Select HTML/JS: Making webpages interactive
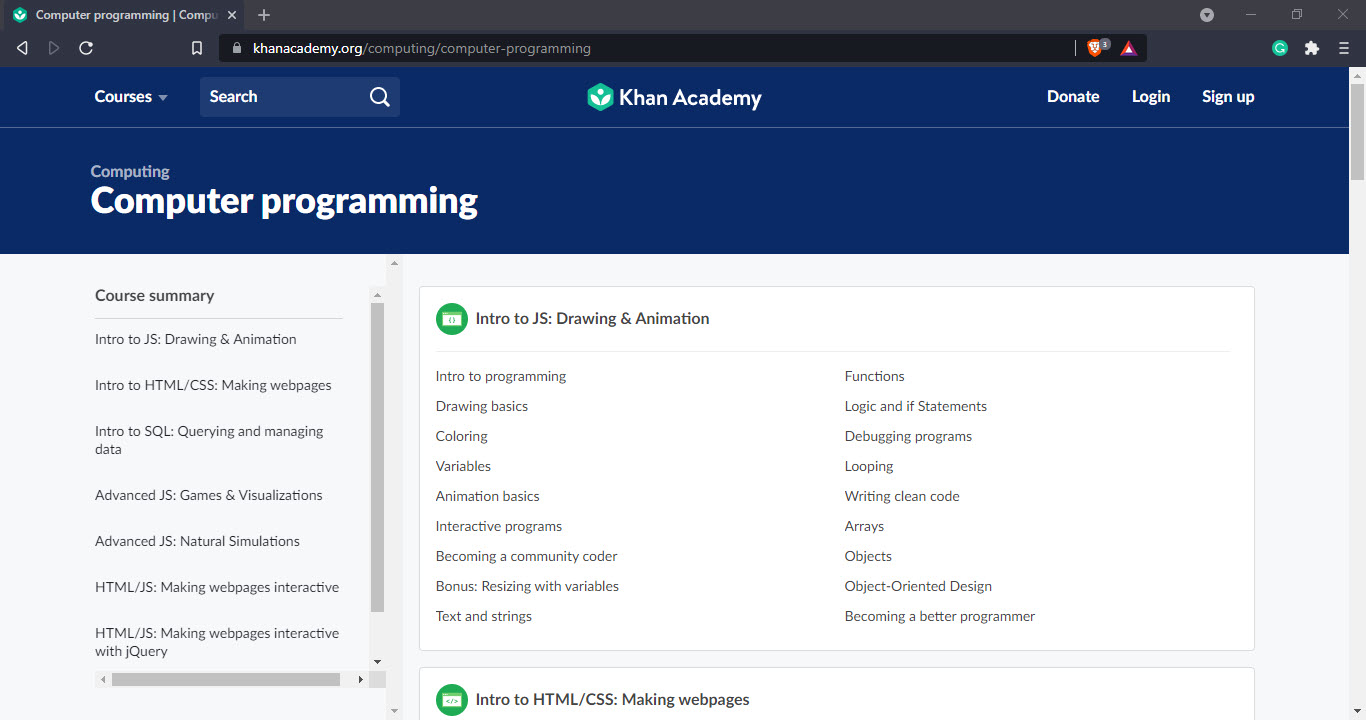Image resolution: width=1366 pixels, height=720 pixels. tap(217, 587)
